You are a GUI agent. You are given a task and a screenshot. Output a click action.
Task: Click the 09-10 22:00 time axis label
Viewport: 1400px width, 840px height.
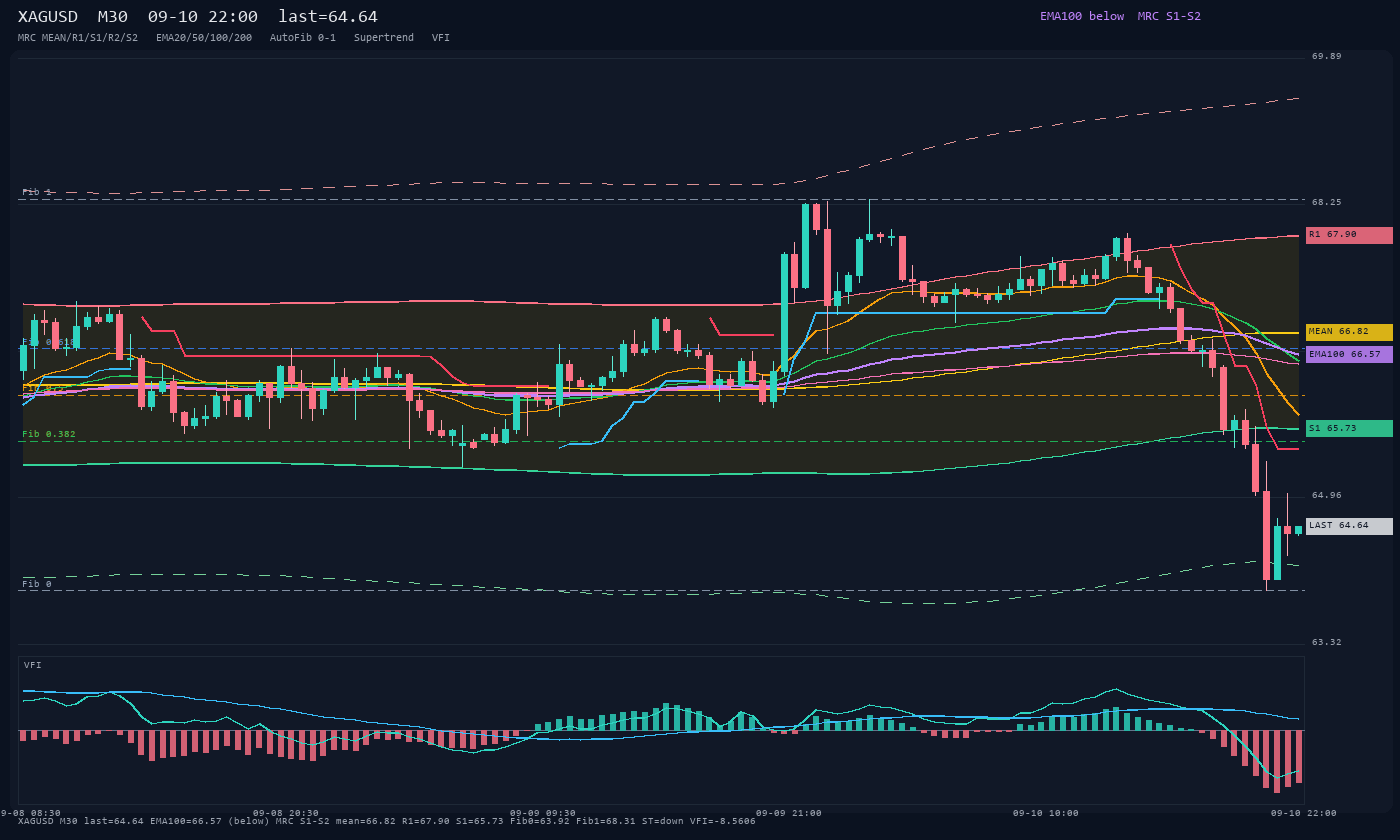point(1304,813)
